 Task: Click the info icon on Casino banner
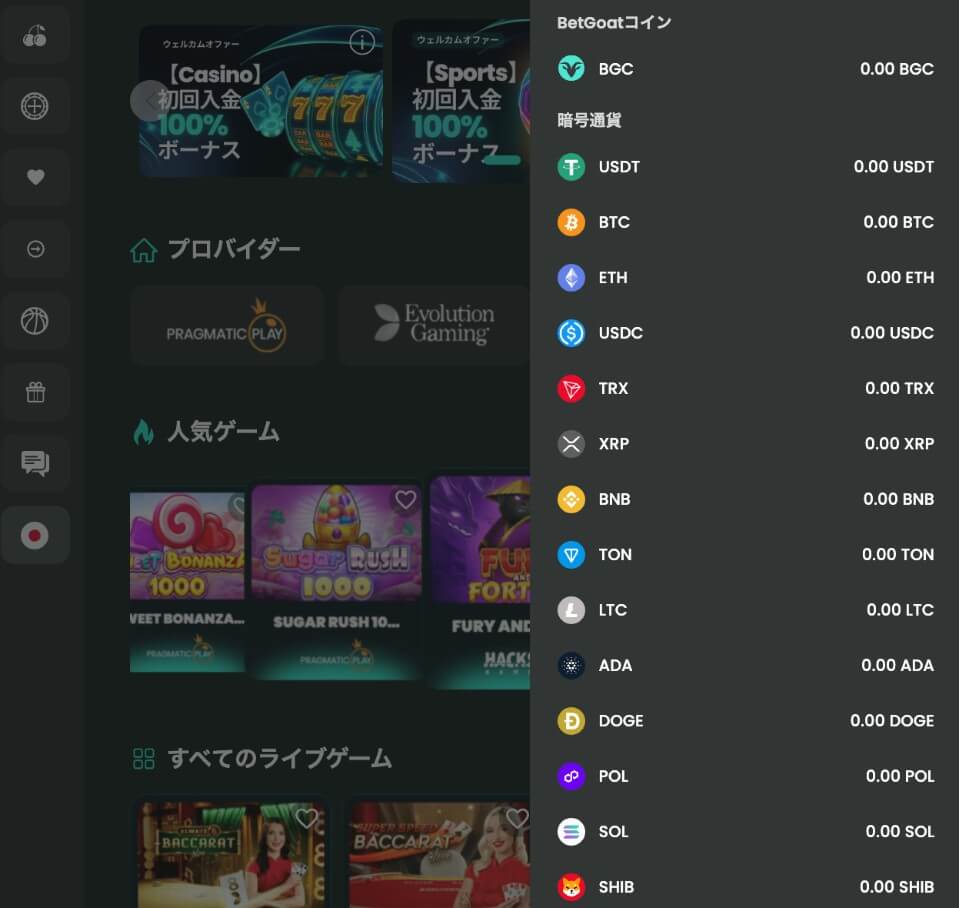pos(362,42)
